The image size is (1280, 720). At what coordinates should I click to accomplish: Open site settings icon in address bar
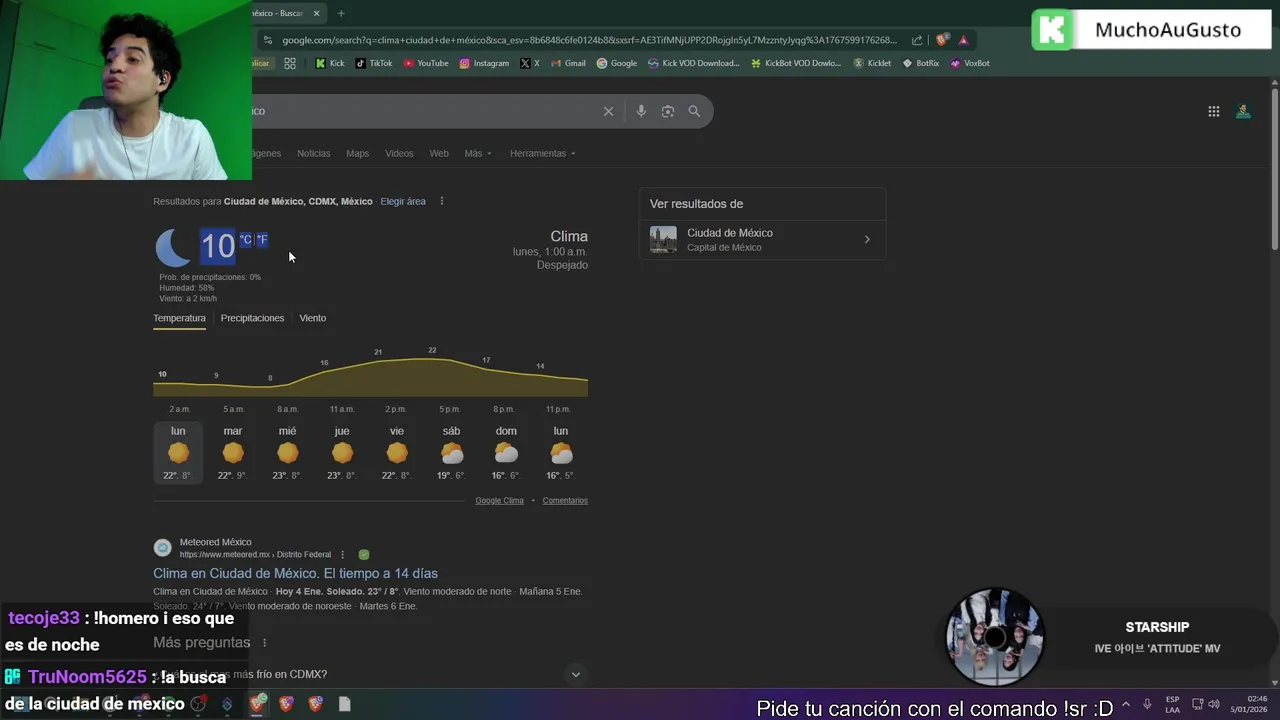click(266, 40)
